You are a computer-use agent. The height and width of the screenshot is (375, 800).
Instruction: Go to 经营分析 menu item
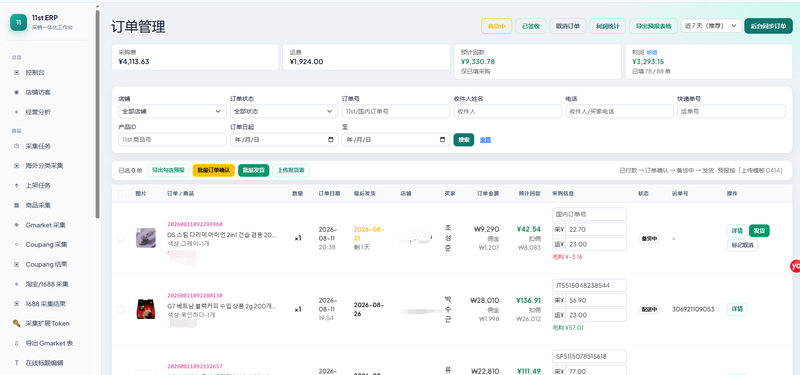(38, 112)
